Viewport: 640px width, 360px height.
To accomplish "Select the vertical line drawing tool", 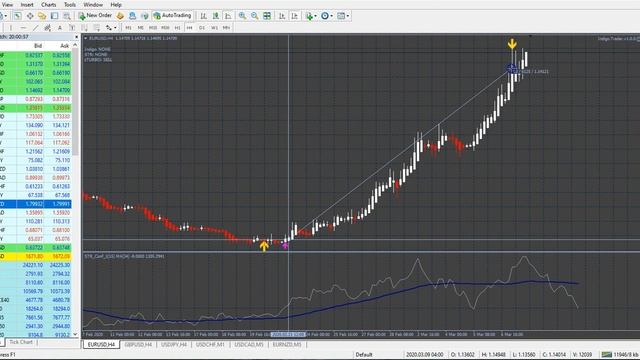I will 11,28.
